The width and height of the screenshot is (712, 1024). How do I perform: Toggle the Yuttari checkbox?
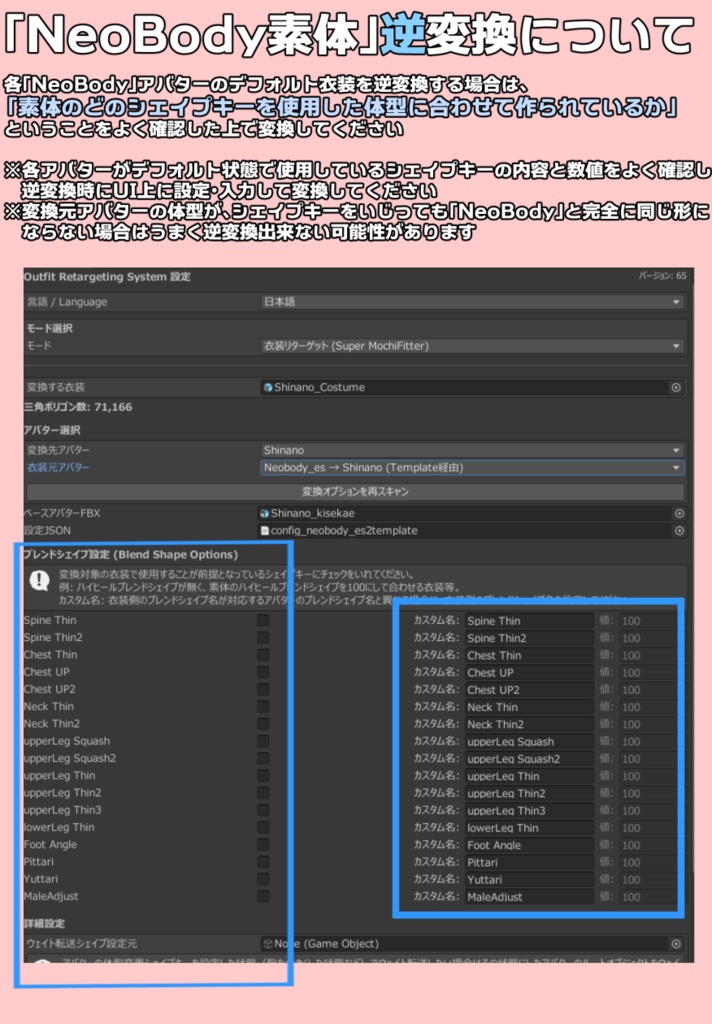(263, 879)
